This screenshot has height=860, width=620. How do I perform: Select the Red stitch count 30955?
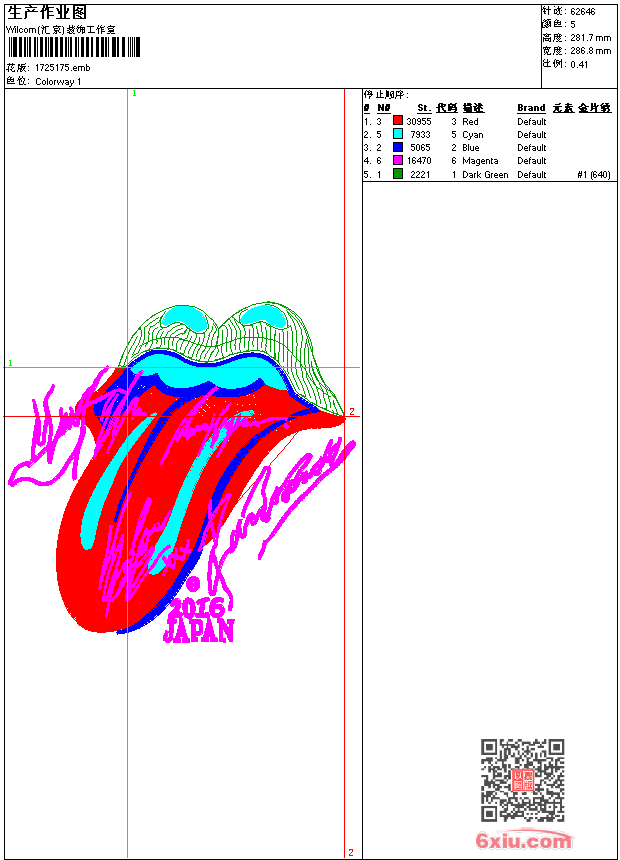coord(419,122)
